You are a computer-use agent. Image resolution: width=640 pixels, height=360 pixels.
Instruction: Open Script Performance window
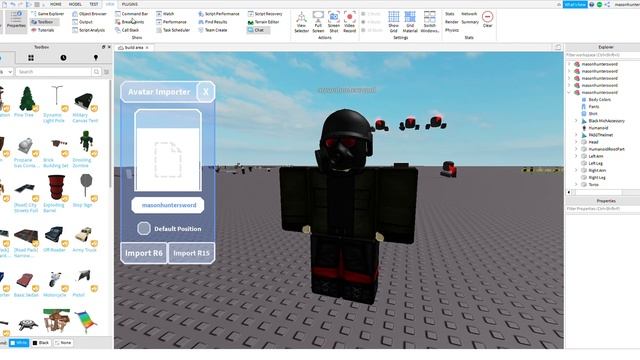[x=219, y=13]
